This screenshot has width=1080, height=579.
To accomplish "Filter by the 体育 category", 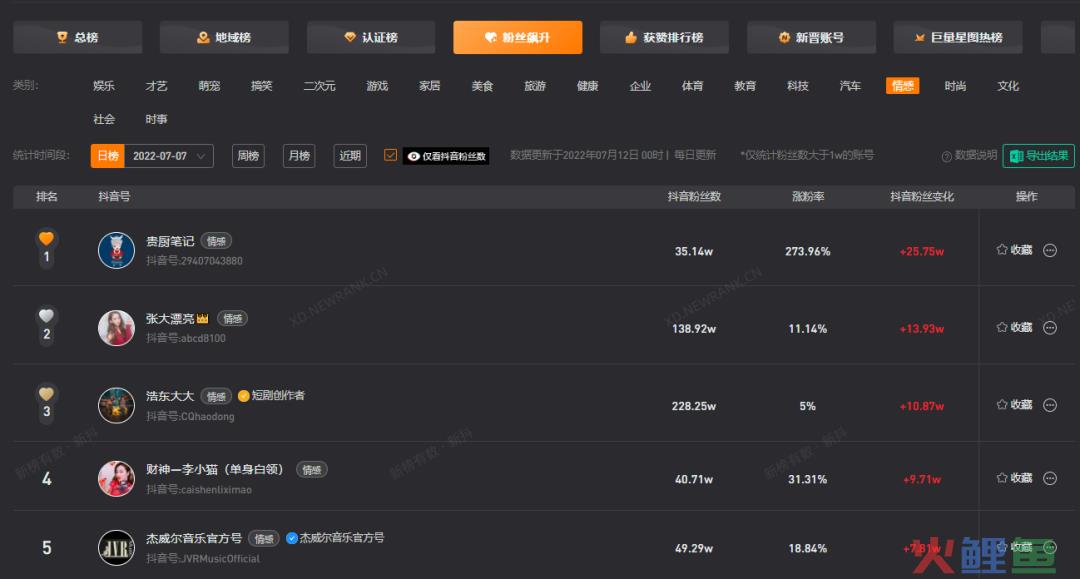I will [692, 86].
